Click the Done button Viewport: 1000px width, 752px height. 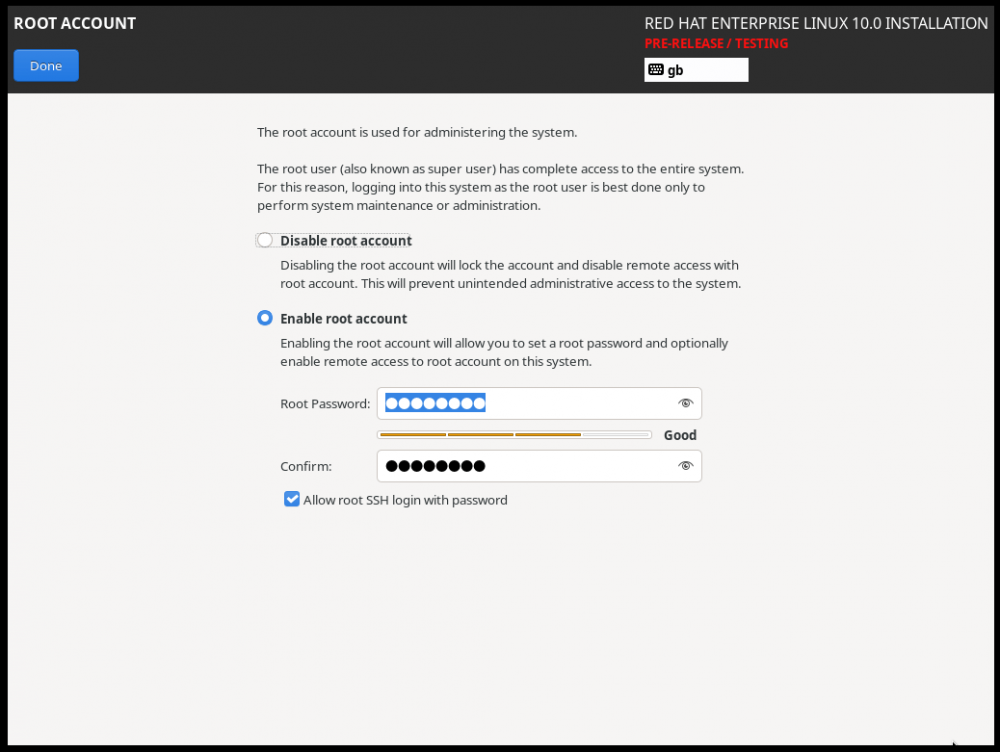click(x=45, y=65)
